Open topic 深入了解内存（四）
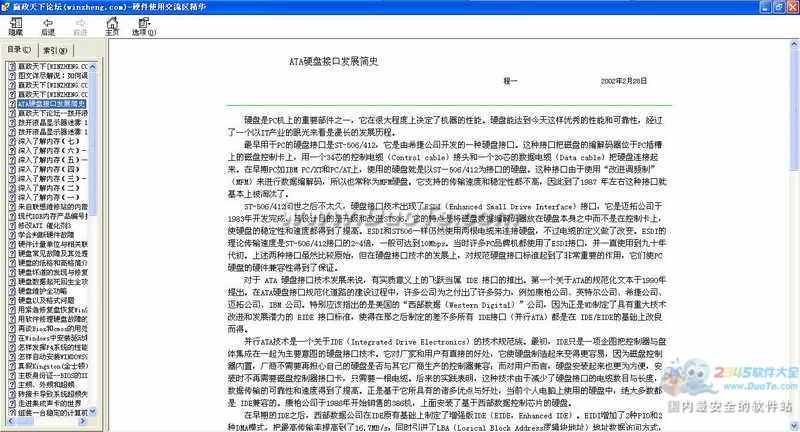The image size is (800, 432). (49, 169)
